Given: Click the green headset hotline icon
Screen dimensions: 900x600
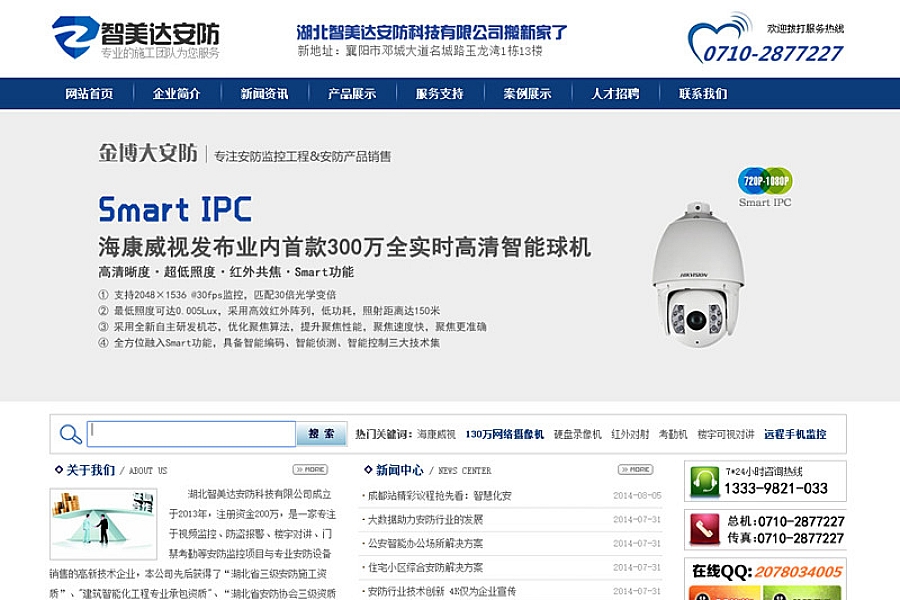Looking at the screenshot, I should (704, 481).
